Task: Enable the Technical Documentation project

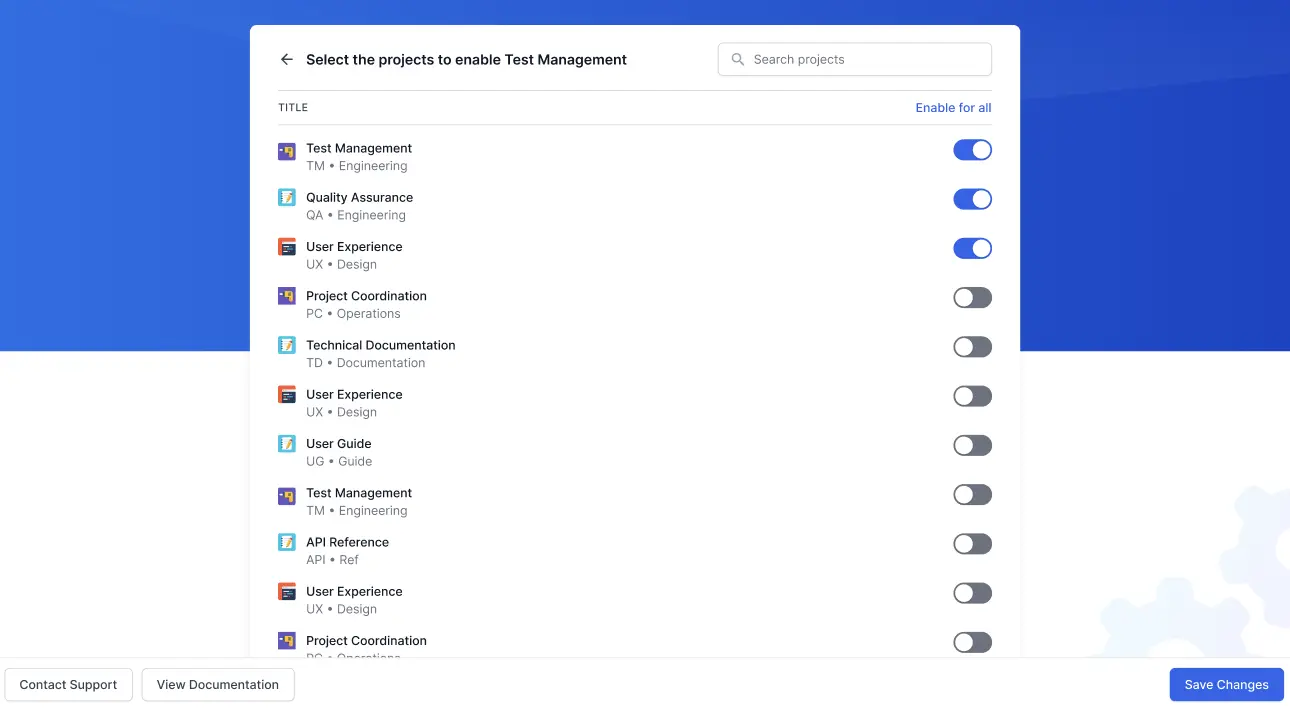Action: 972,346
